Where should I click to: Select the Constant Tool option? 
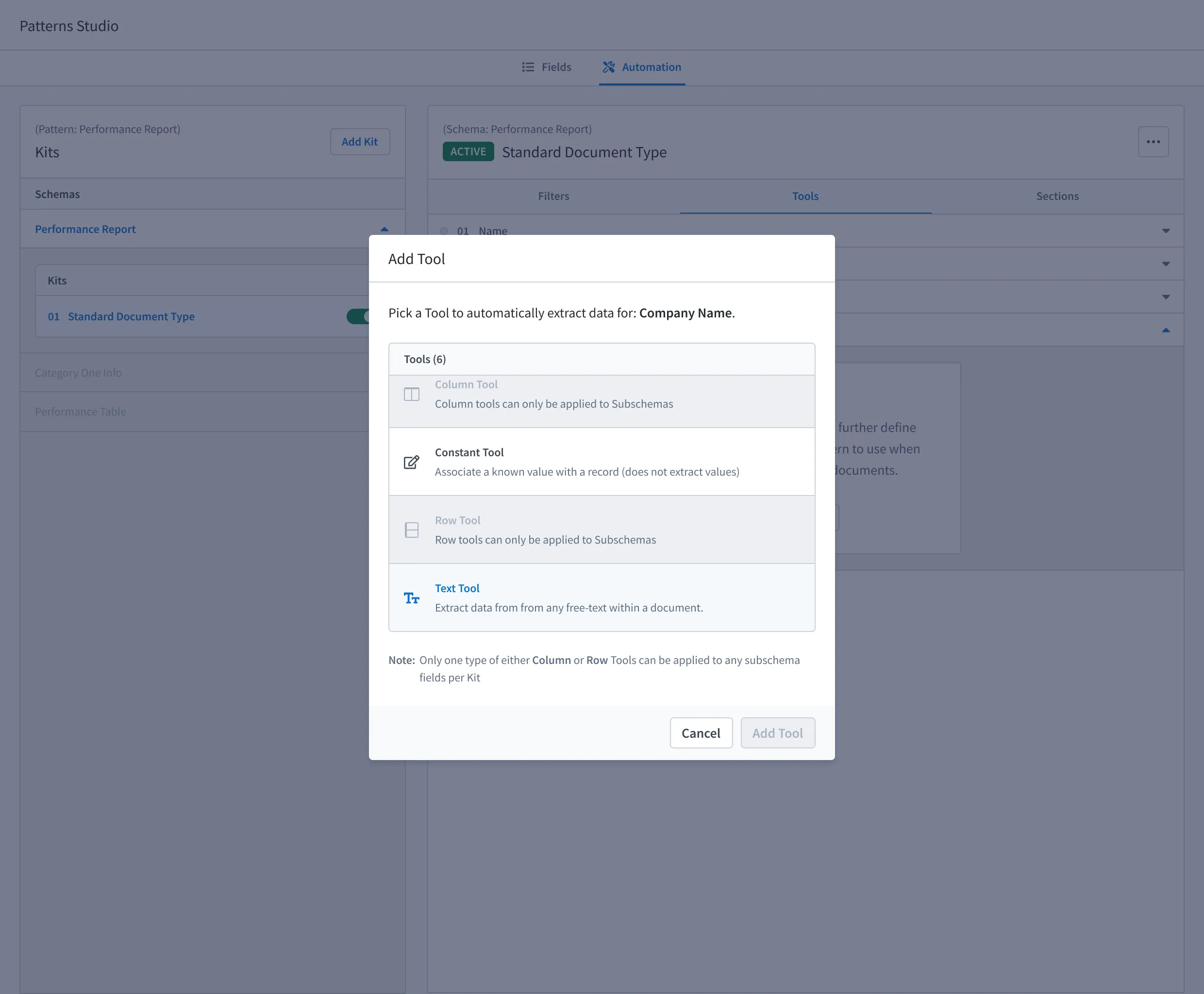(x=602, y=462)
